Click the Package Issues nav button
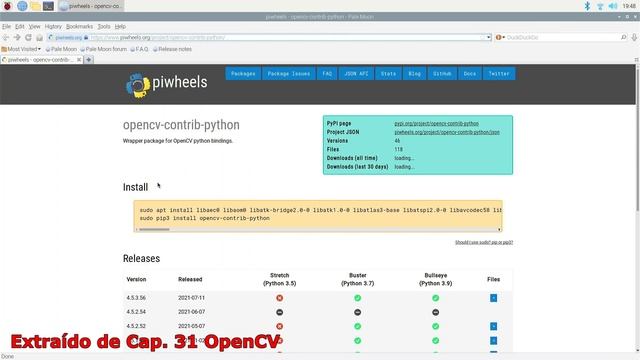The image size is (640, 360). click(289, 73)
